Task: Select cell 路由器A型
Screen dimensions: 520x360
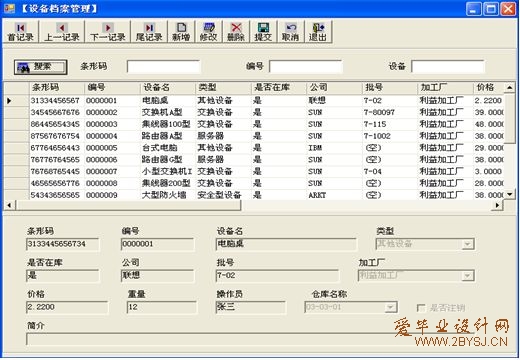Action: (x=168, y=136)
